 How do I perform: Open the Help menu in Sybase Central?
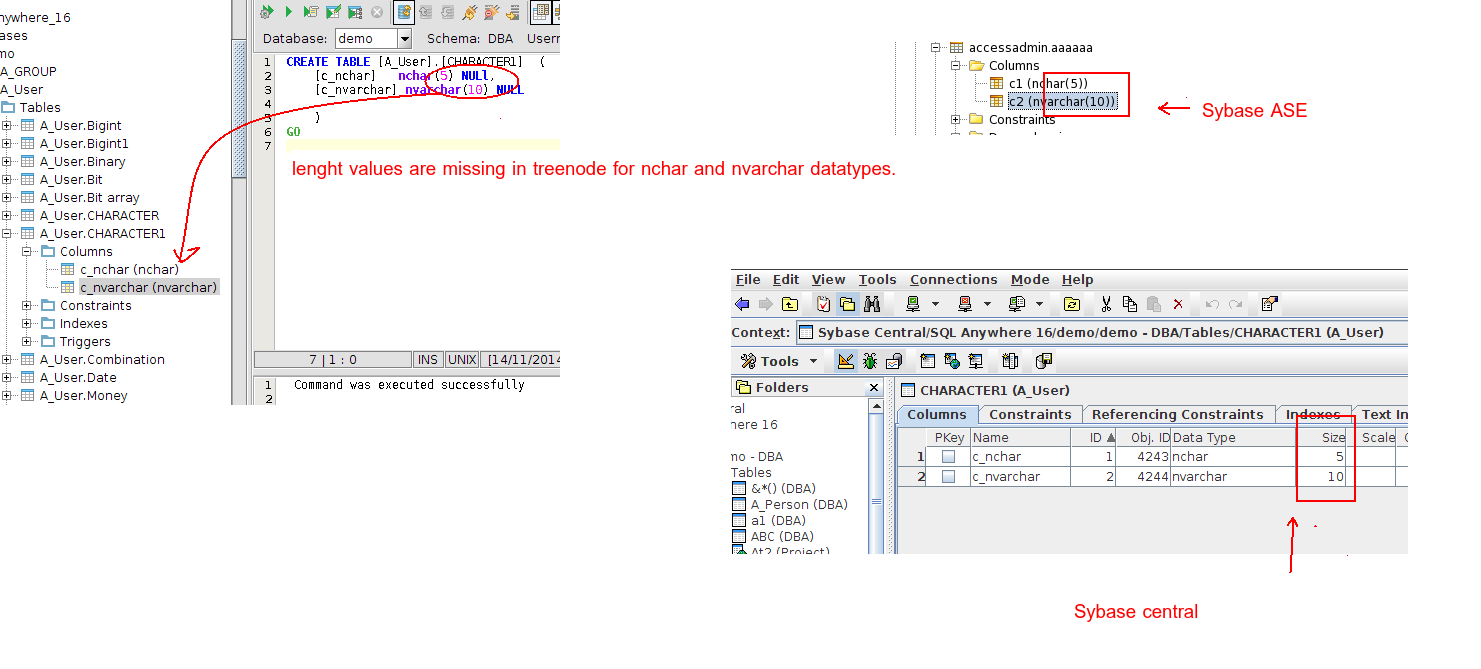tap(1077, 280)
